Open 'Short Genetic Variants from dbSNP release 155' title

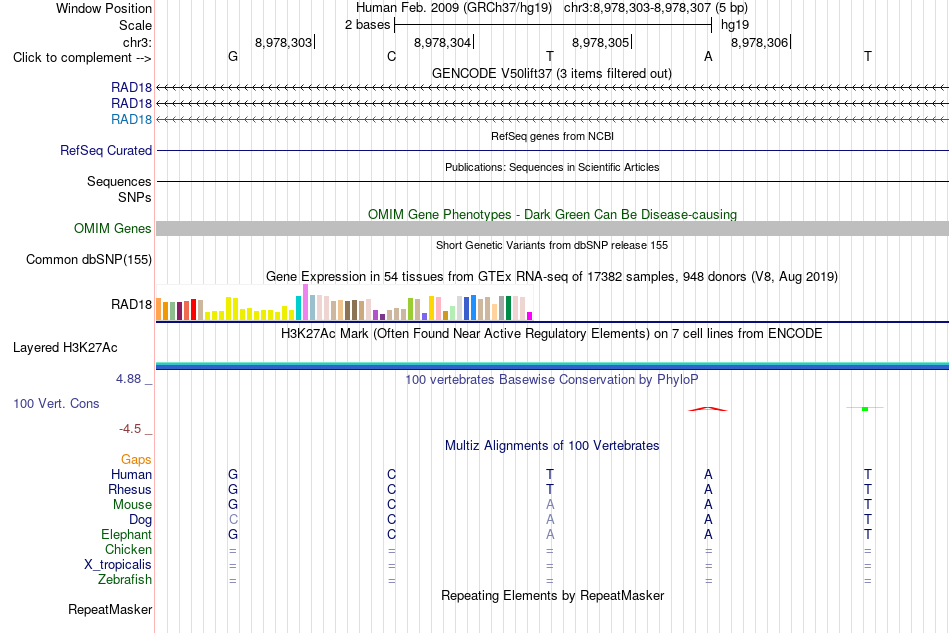552,245
